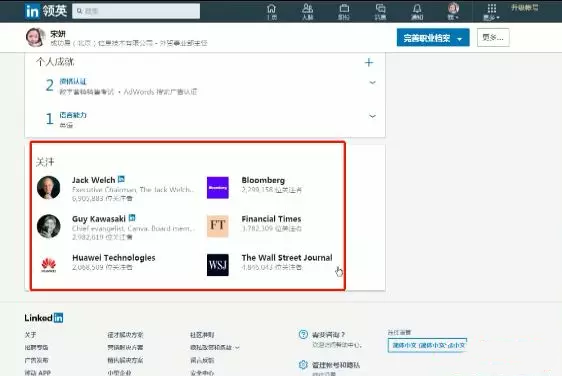This screenshot has width=562, height=376.
Task: Click the influencer badge next to Guy Kawasaki
Action: 132,218
